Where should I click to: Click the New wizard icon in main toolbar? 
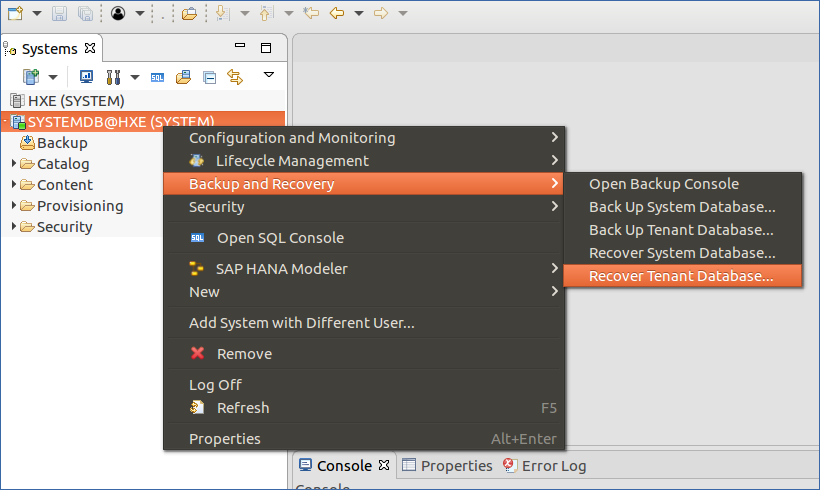[16, 13]
